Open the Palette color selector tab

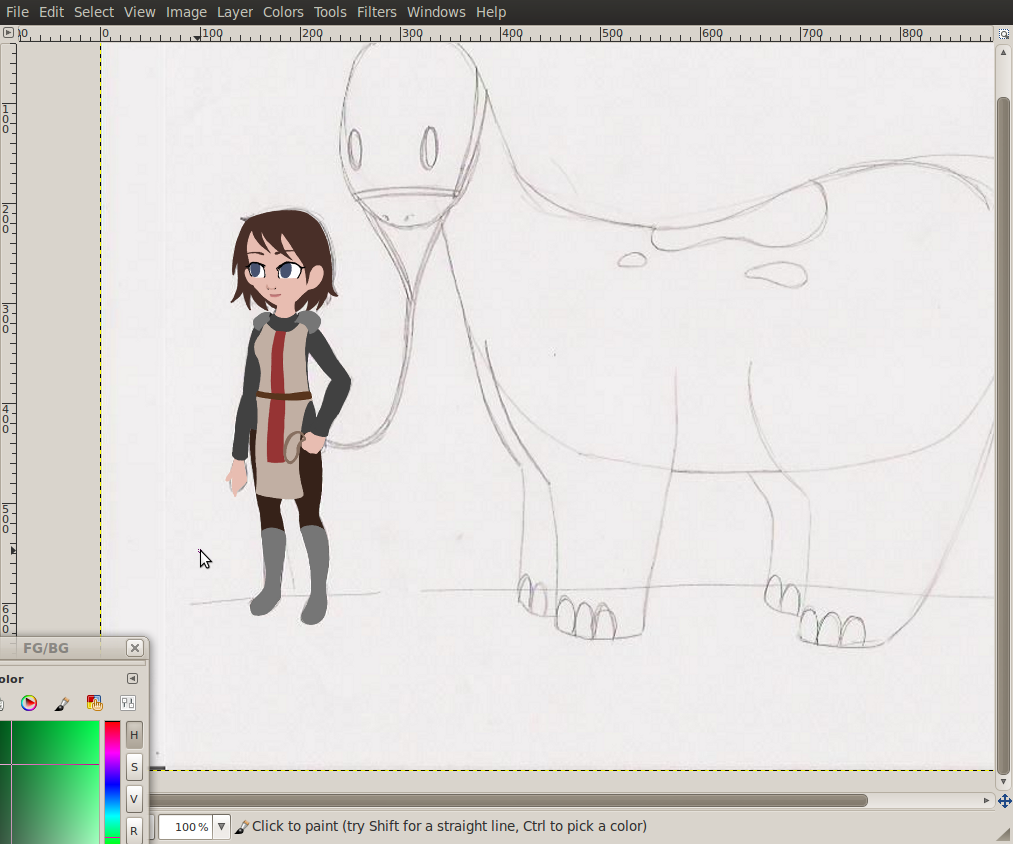pyautogui.click(x=94, y=703)
